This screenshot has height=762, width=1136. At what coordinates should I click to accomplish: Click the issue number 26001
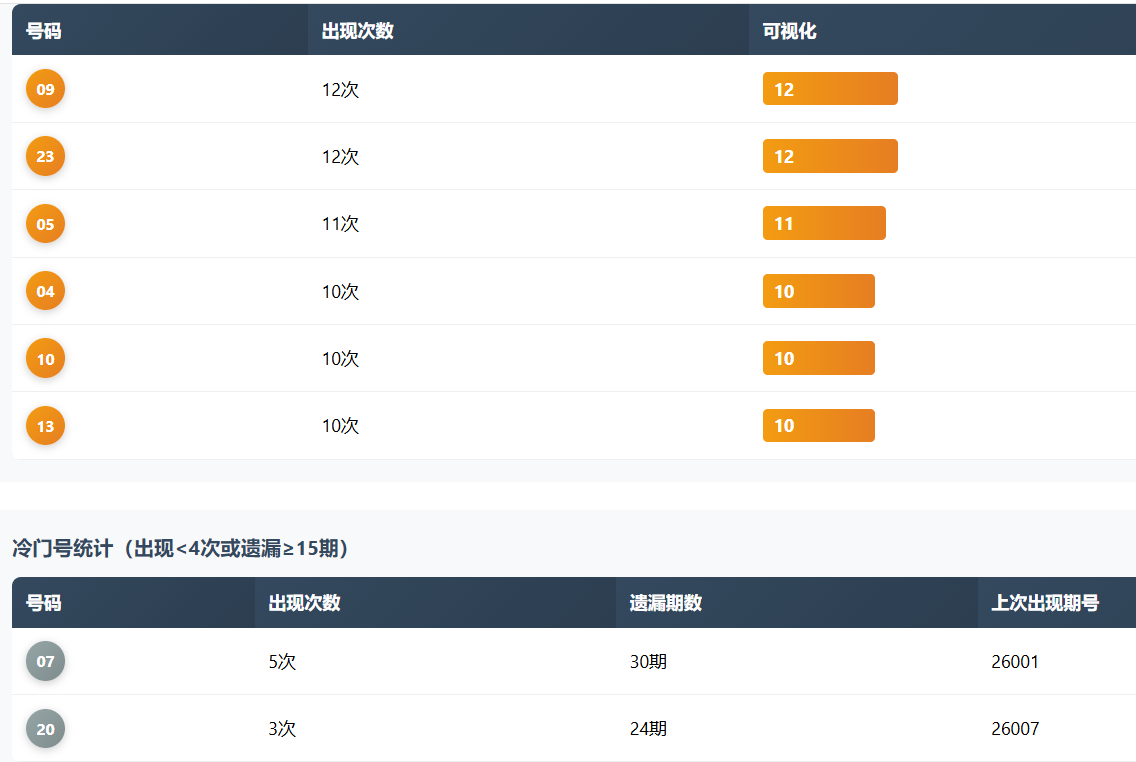click(x=1015, y=662)
